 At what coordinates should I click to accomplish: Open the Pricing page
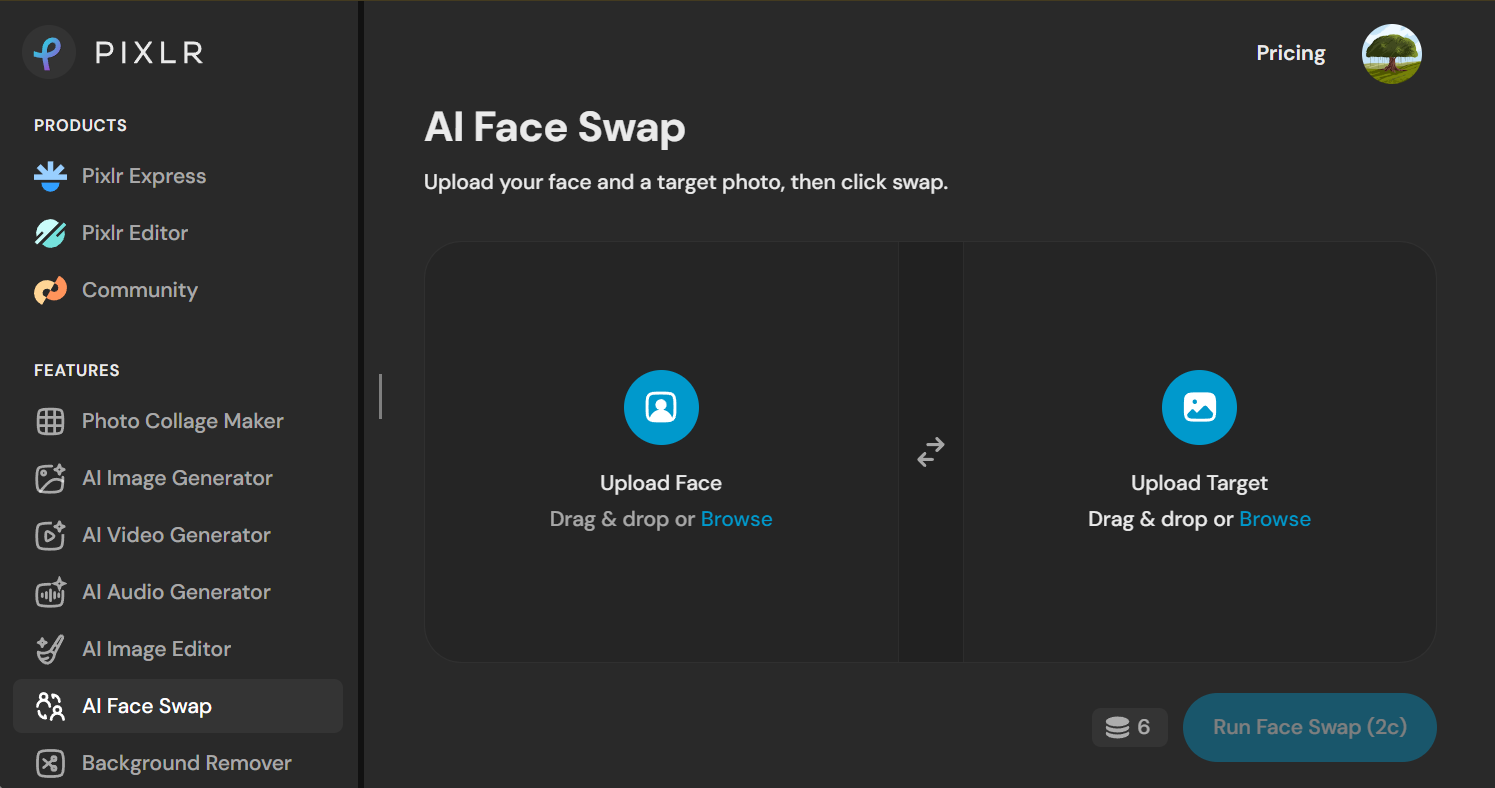tap(1291, 53)
